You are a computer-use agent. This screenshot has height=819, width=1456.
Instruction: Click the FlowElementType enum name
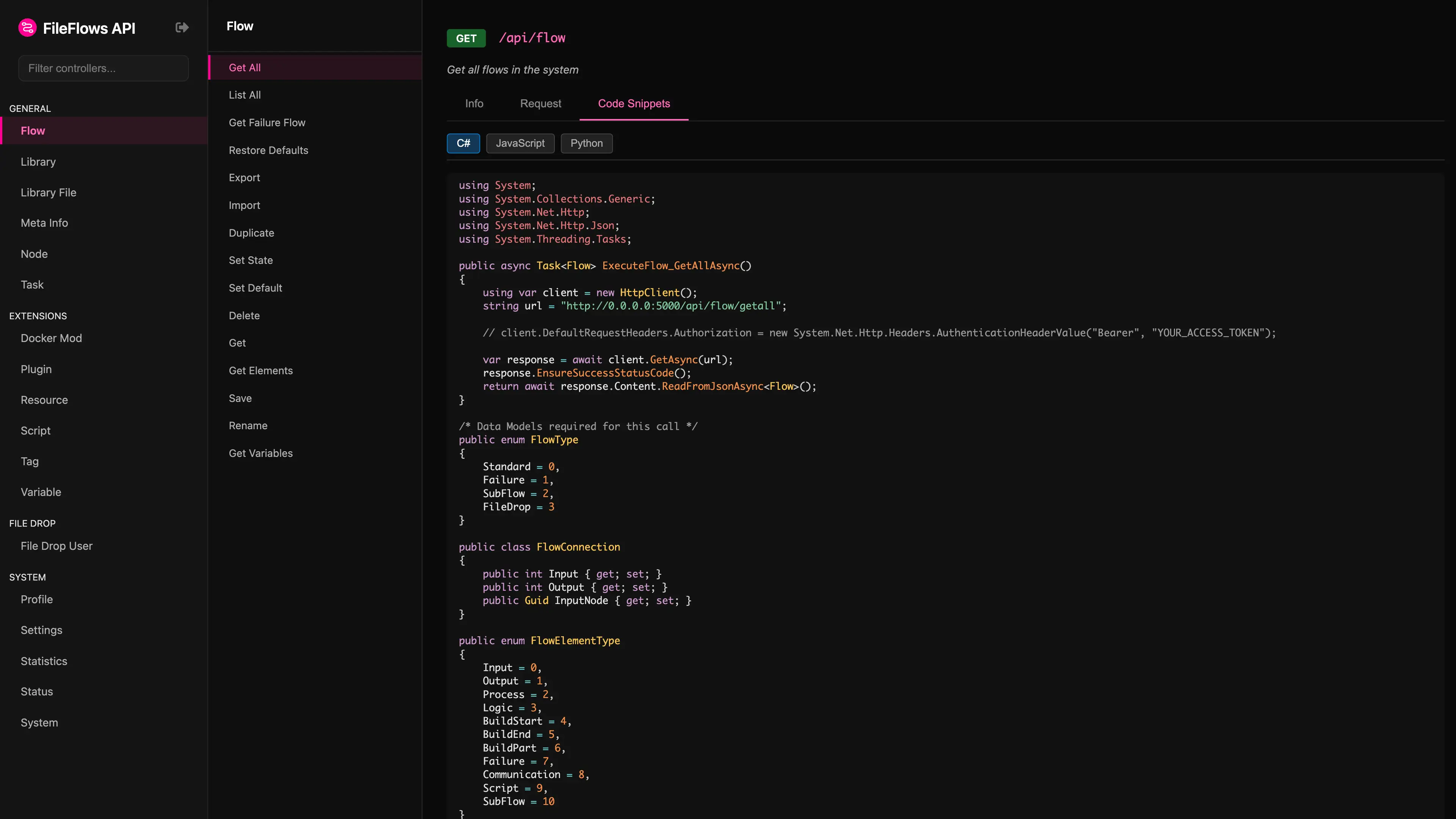coord(576,640)
